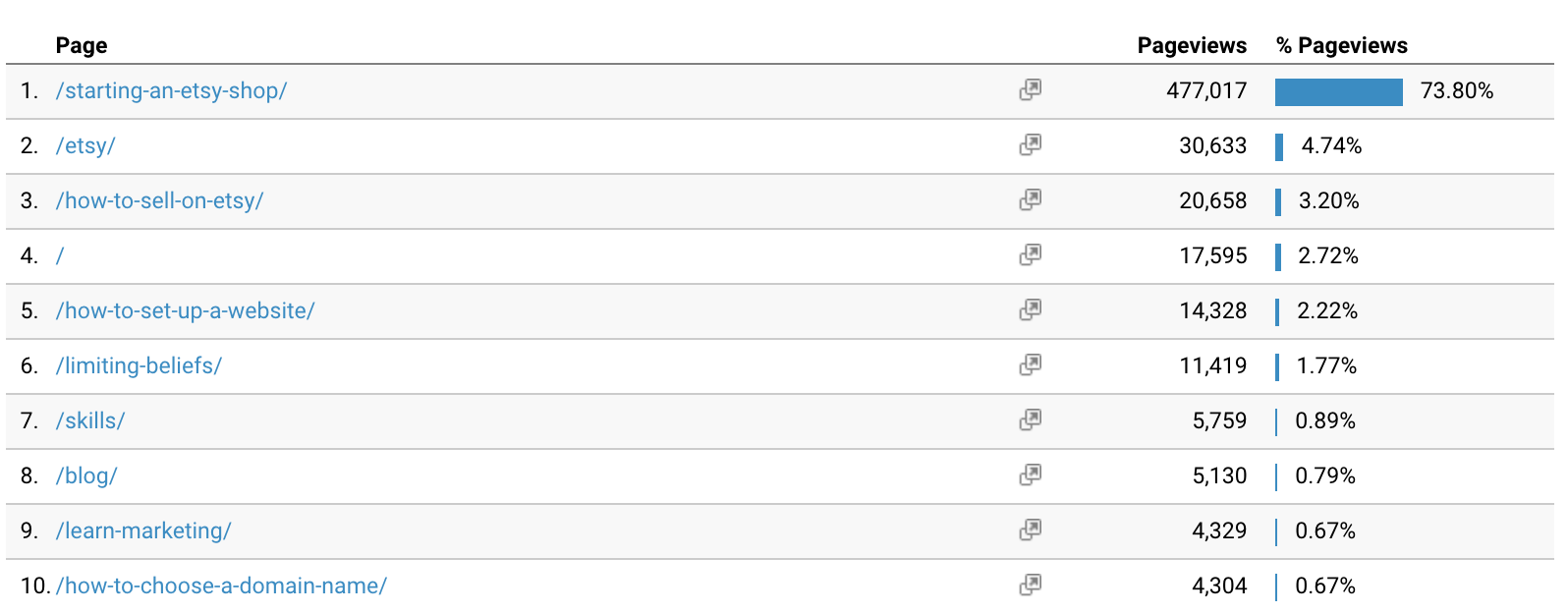Click external link icon beside /learn-marketing/
The height and width of the screenshot is (613, 1568).
click(x=1030, y=529)
